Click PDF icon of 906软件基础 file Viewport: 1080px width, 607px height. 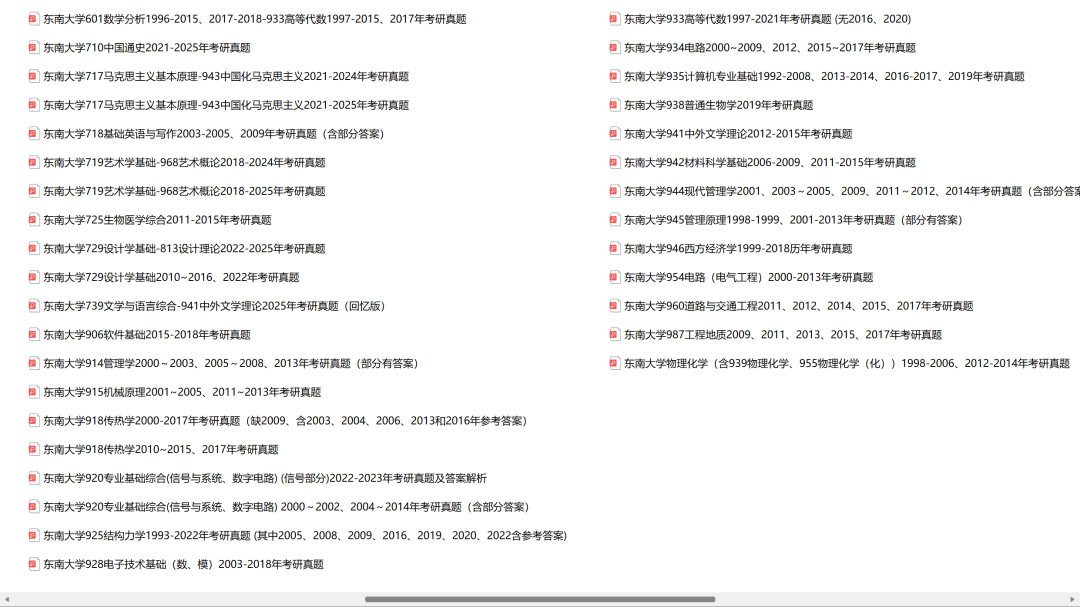33,335
